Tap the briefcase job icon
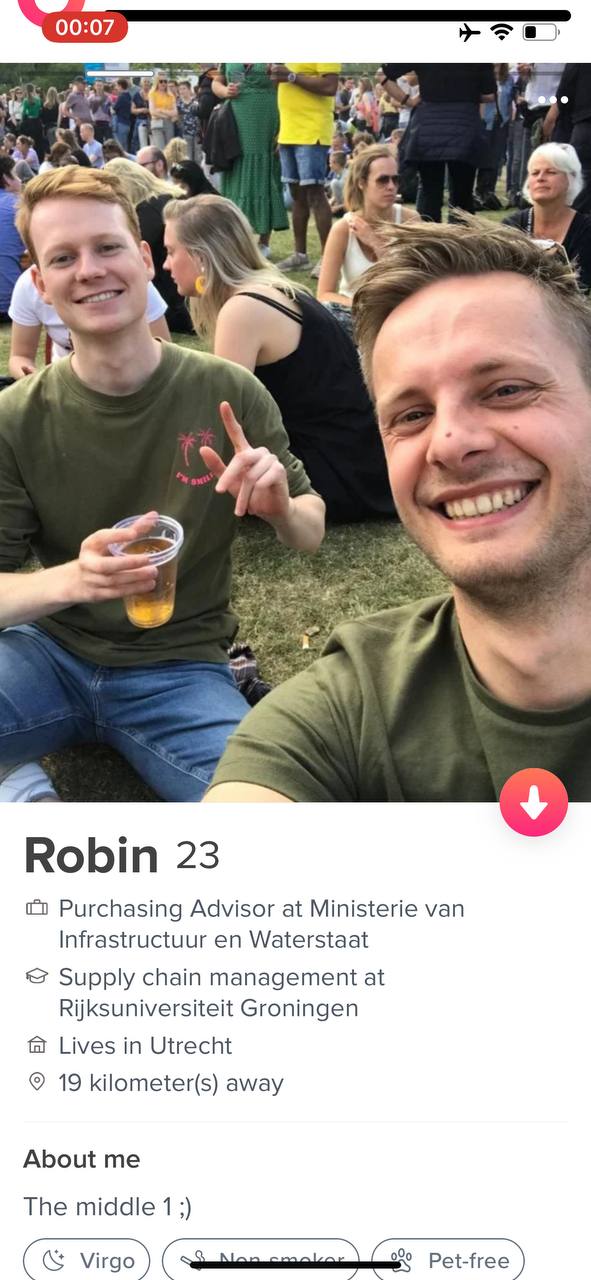591x1280 pixels. point(37,908)
